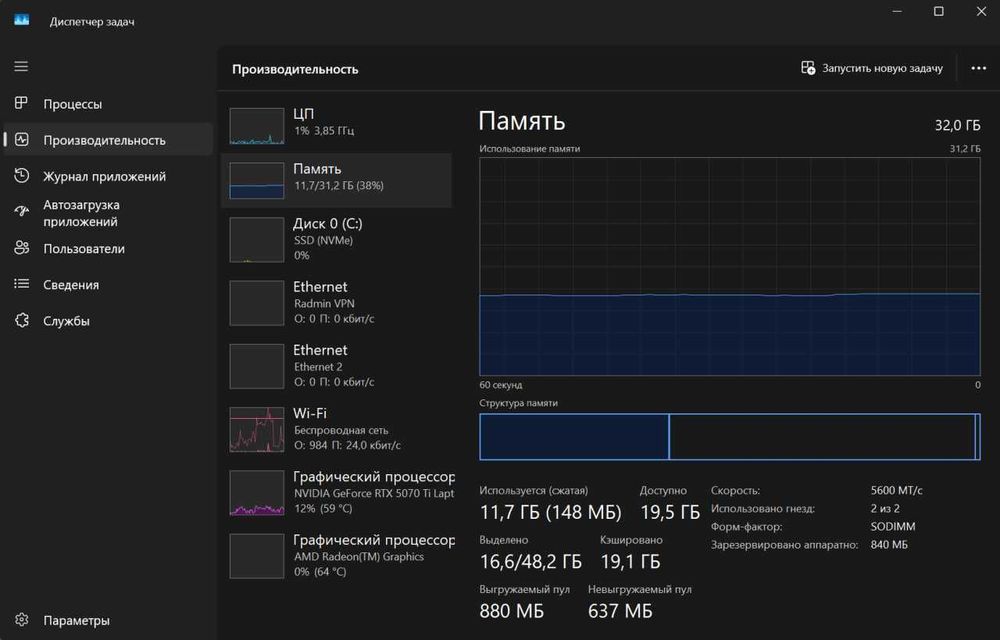Go to the Пользователи page
This screenshot has width=1000, height=640.
coord(108,249)
